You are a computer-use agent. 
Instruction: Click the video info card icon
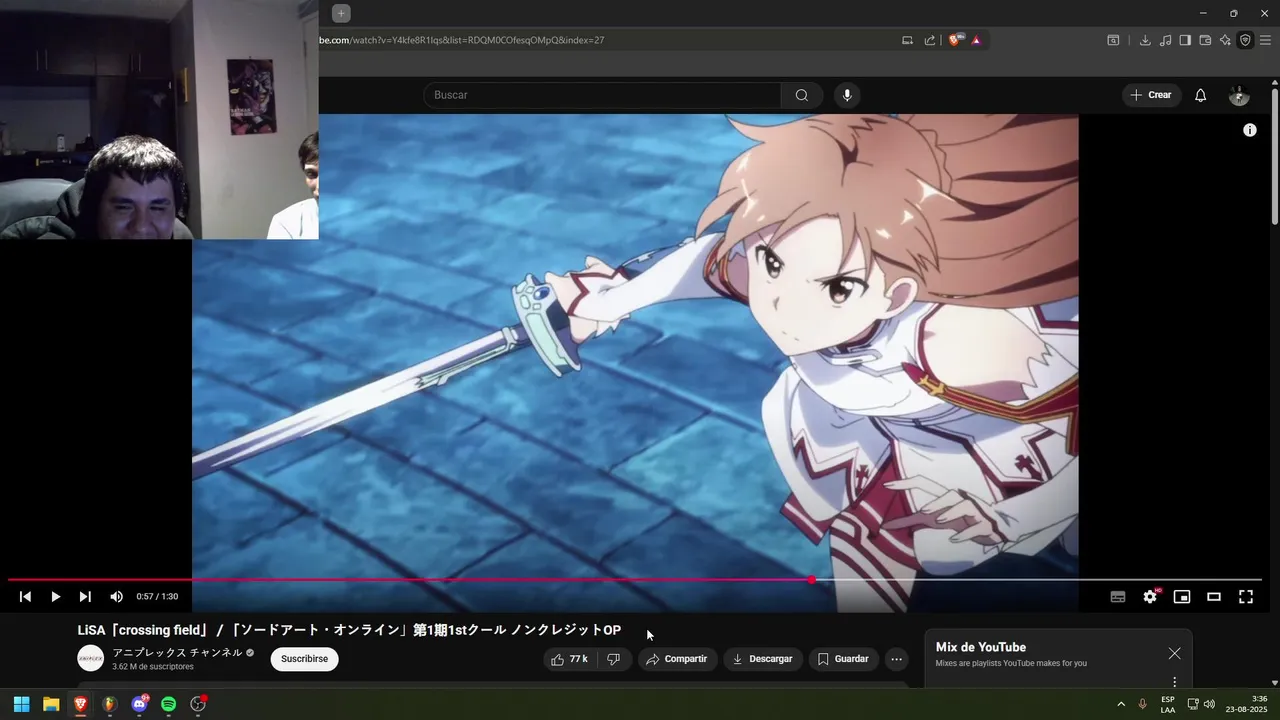click(1250, 130)
